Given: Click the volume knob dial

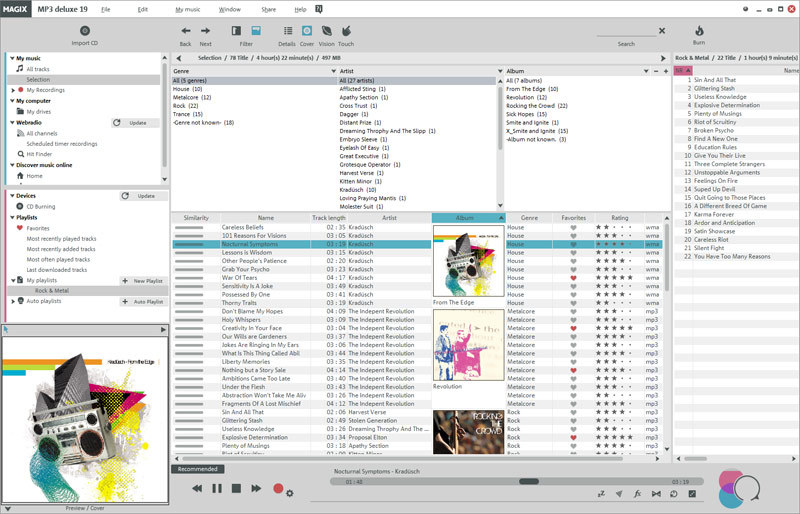Looking at the screenshot, I should pyautogui.click(x=747, y=487).
